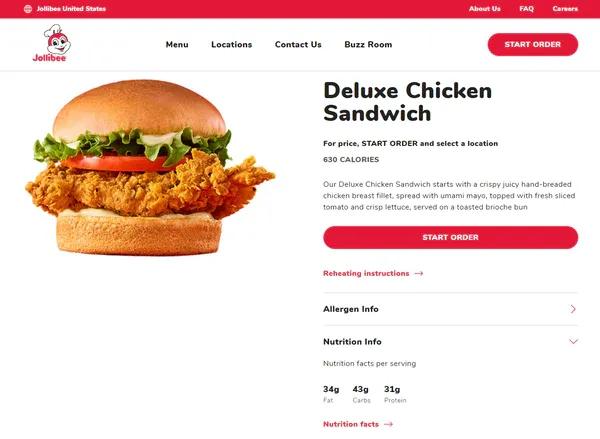The width and height of the screenshot is (600, 439).
Task: Open Contact Us page
Action: (298, 44)
